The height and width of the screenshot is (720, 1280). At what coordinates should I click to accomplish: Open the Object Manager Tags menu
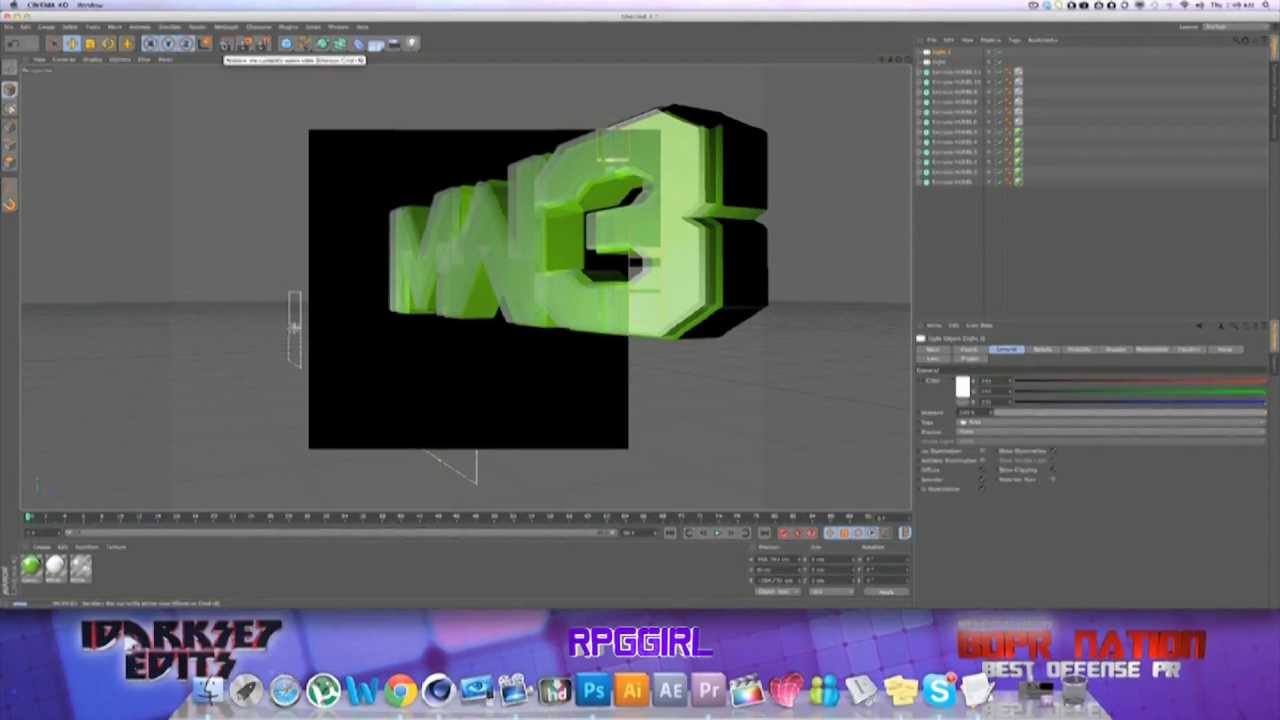click(1014, 40)
